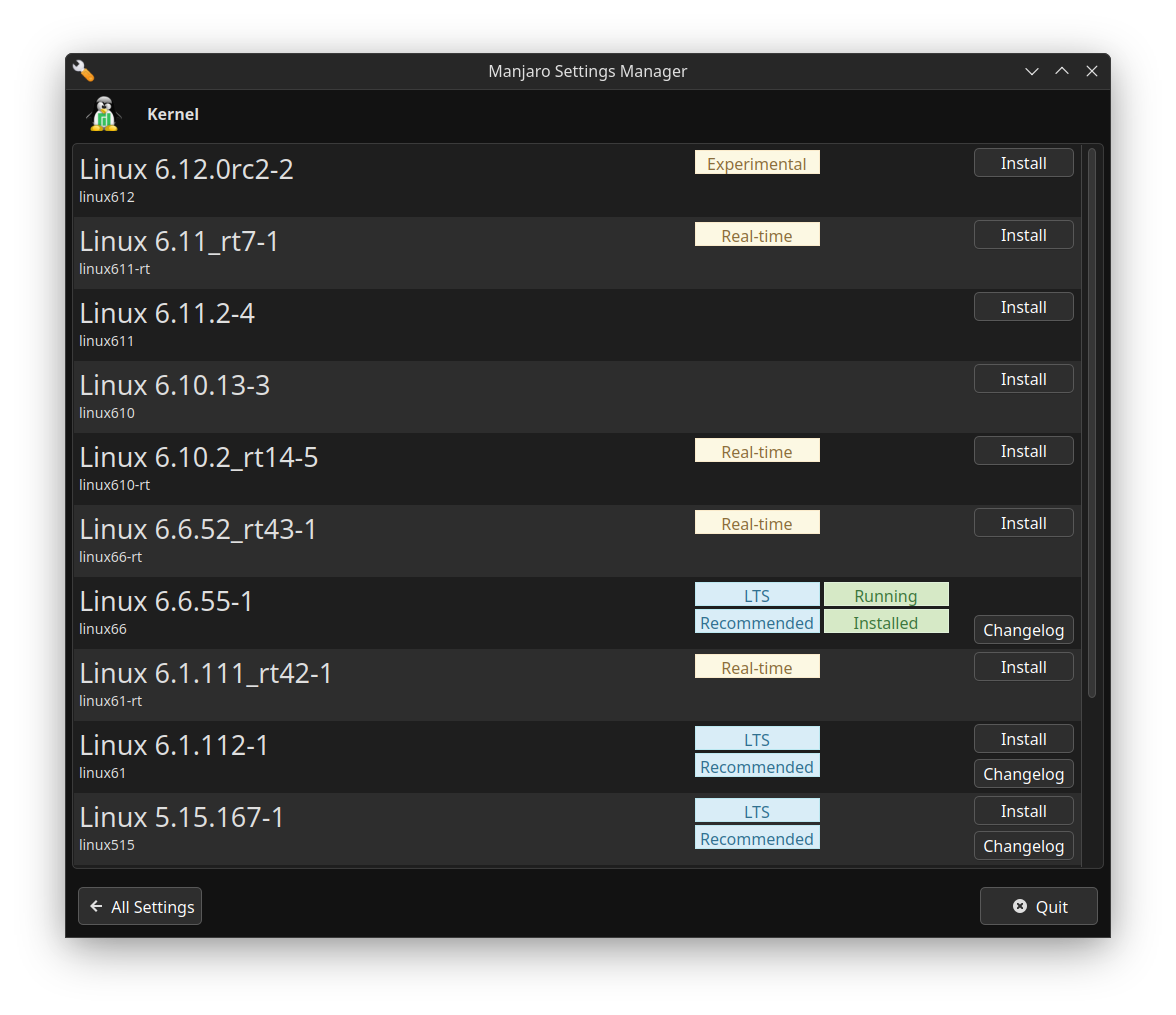This screenshot has height=1015, width=1176.
Task: Install Linux 6.12.0rc2-2 kernel
Action: tap(1023, 163)
